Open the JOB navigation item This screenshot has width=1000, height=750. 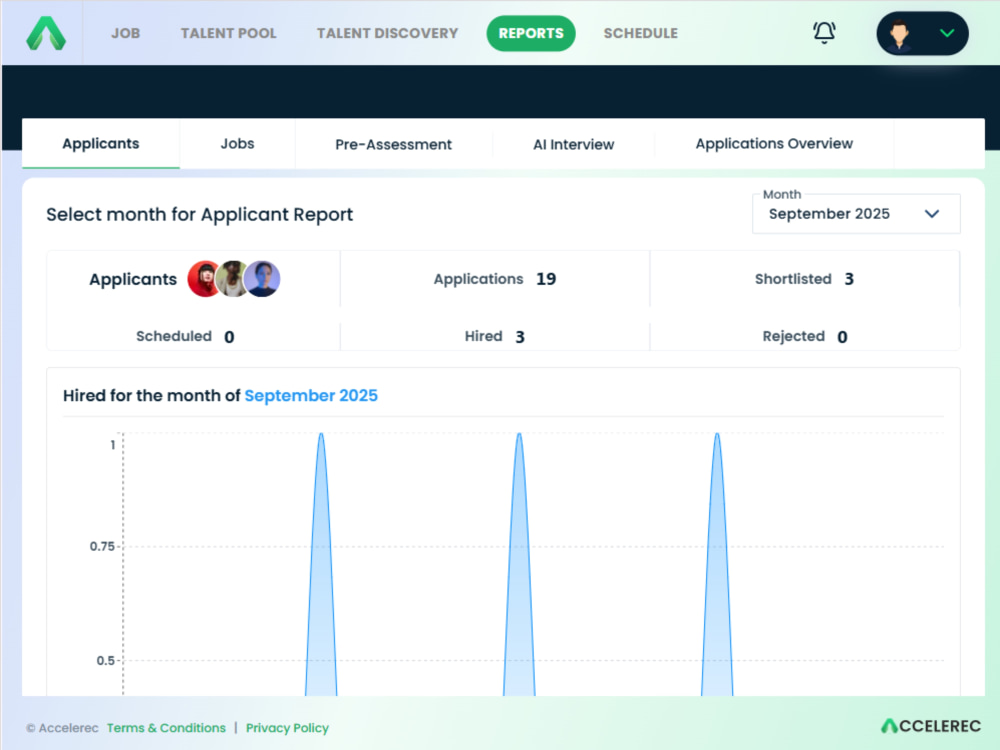[x=126, y=33]
